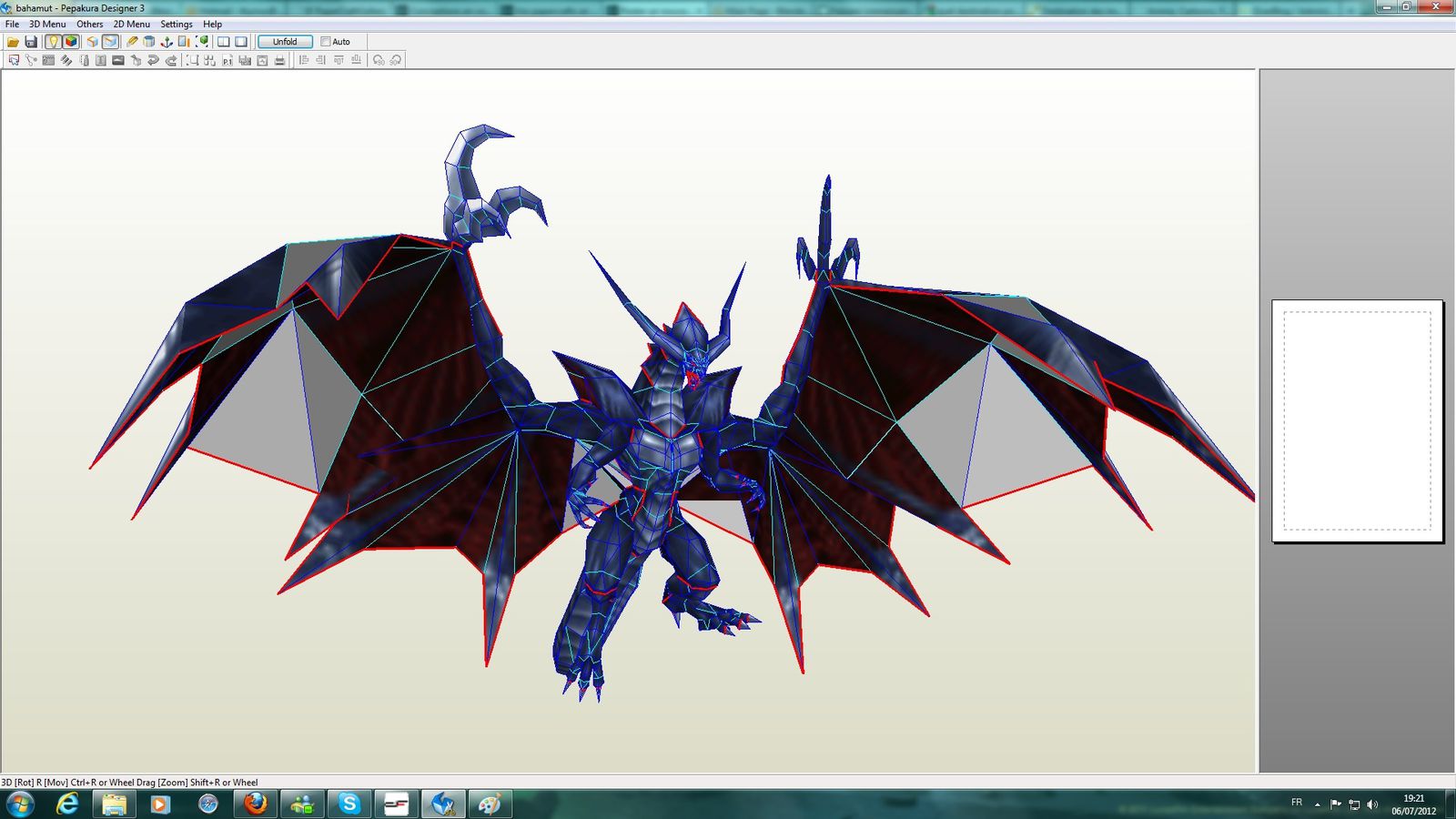
Task: Switch to Pepakura Designer taskbar button
Action: [x=443, y=804]
